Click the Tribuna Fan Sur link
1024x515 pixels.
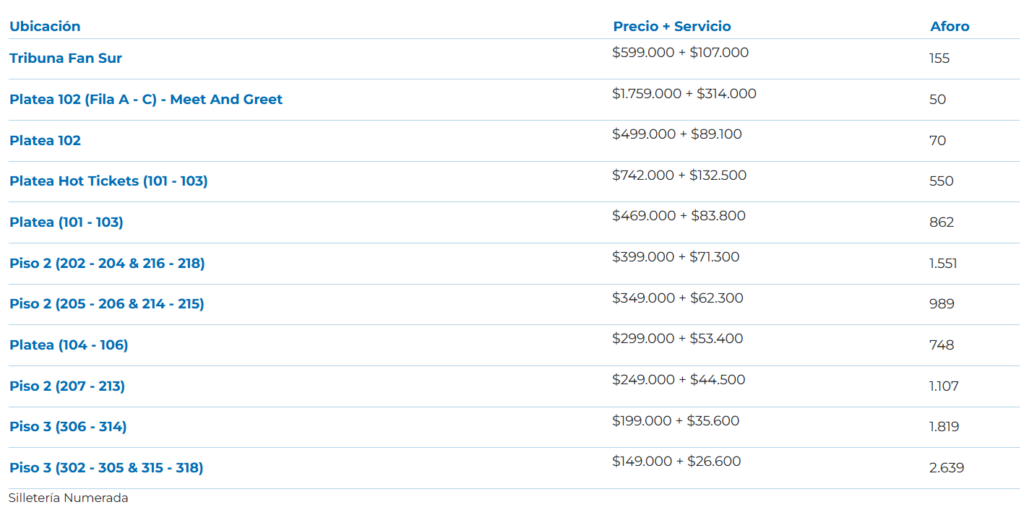65,58
